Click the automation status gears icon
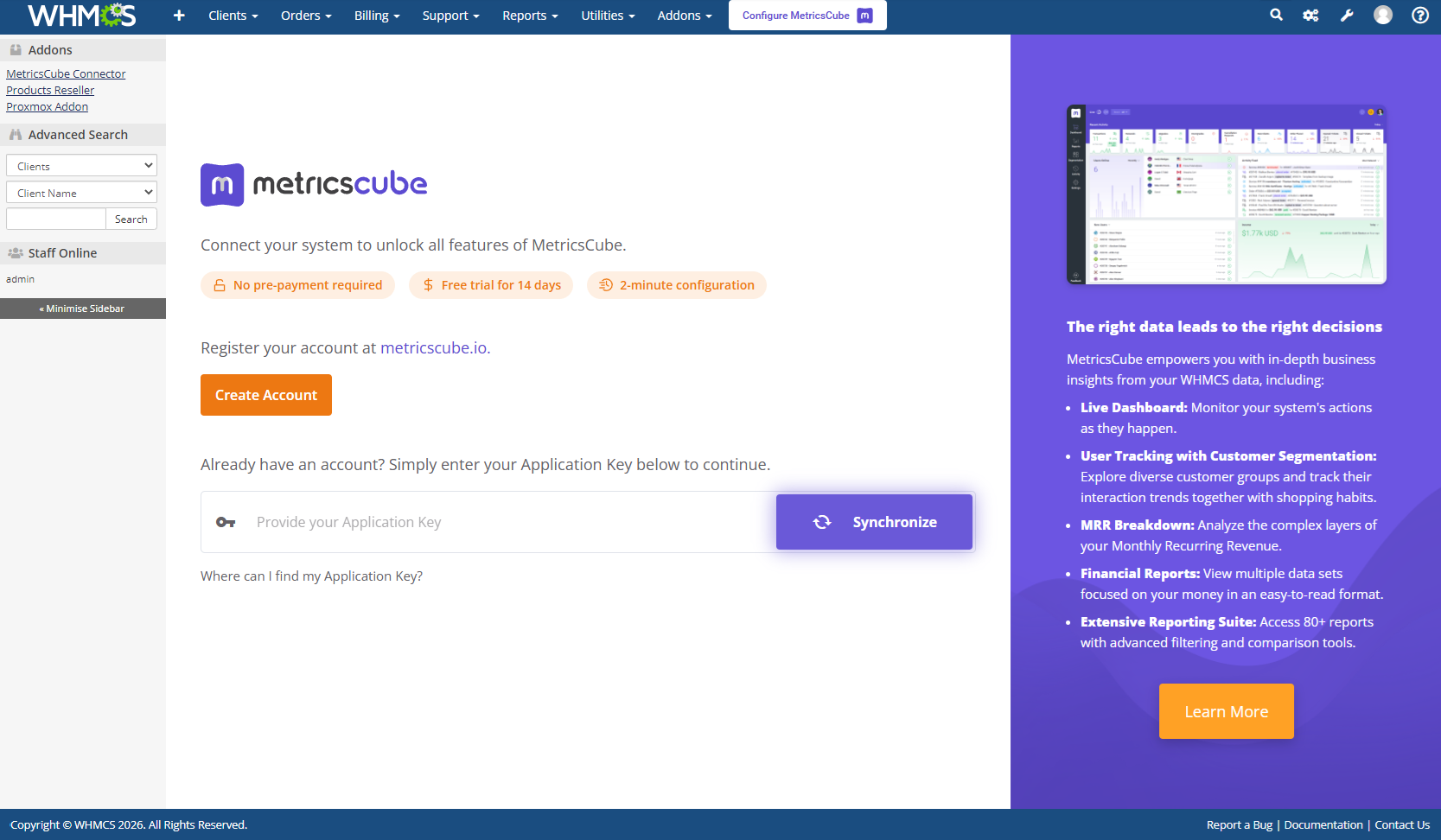Viewport: 1441px width, 840px height. click(x=1310, y=15)
